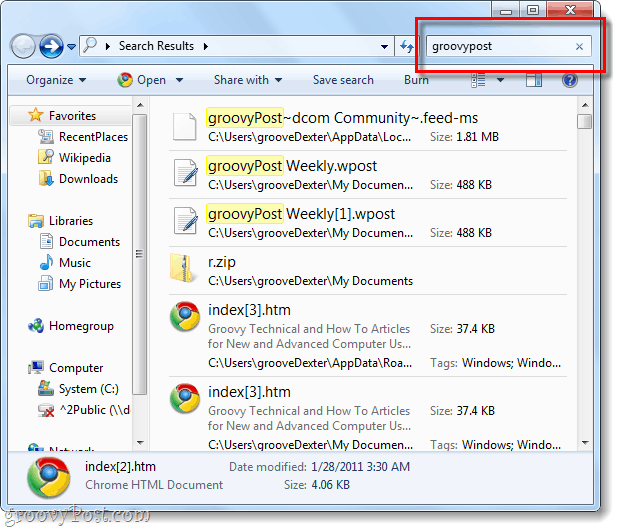621x532 pixels.
Task: Click the Music note icon
Action: pos(46,262)
